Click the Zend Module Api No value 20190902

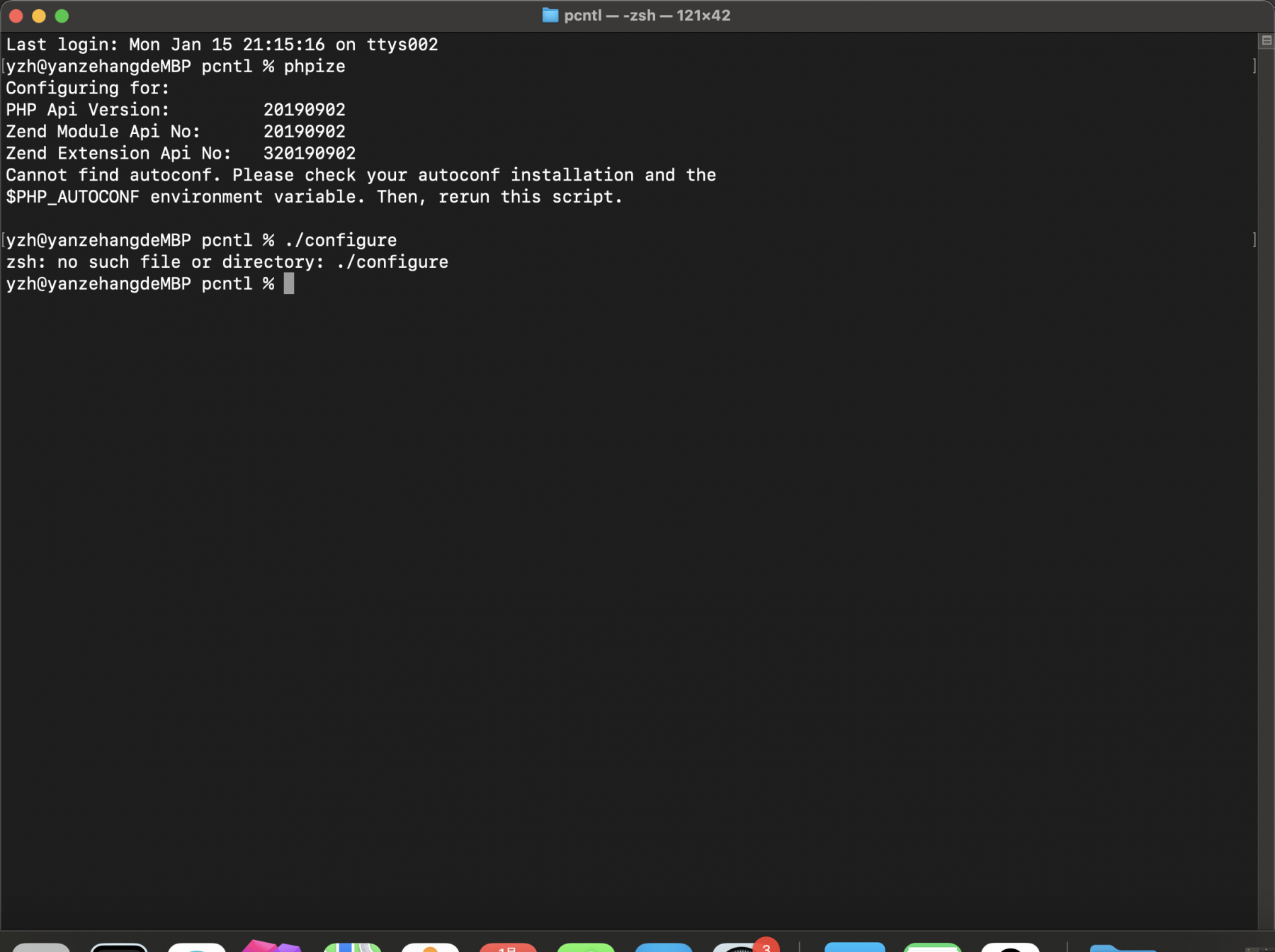[305, 131]
